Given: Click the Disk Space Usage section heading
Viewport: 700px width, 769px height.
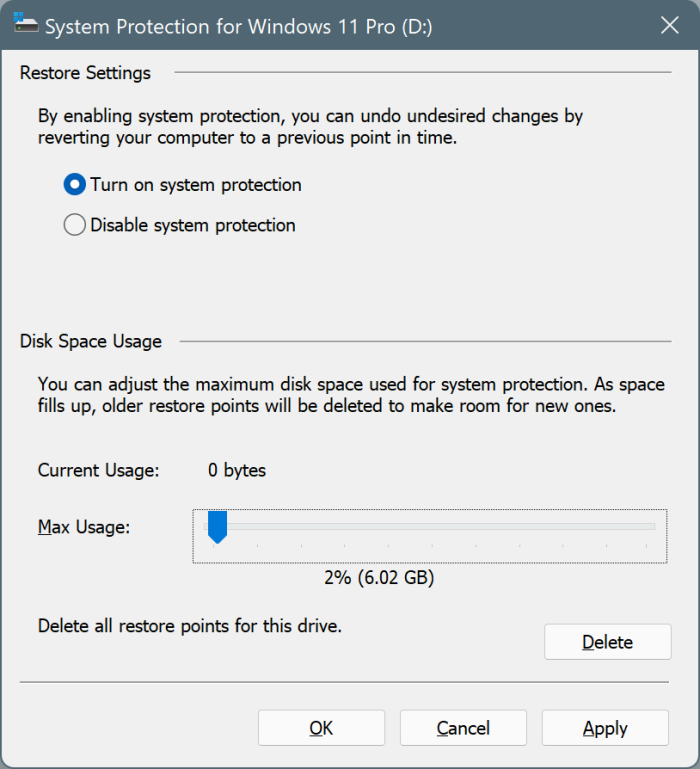Looking at the screenshot, I should coord(91,341).
